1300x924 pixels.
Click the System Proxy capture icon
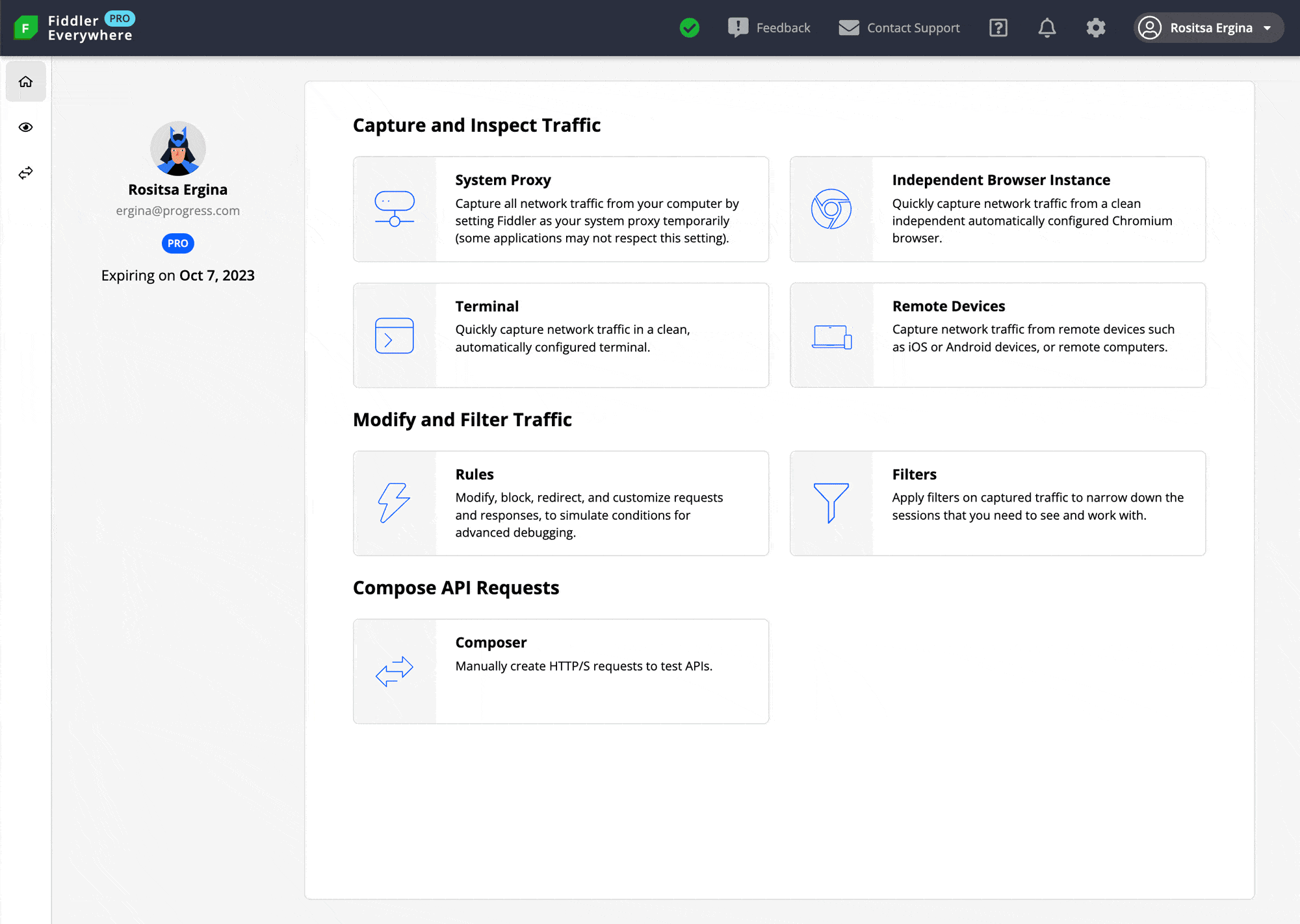pyautogui.click(x=394, y=208)
